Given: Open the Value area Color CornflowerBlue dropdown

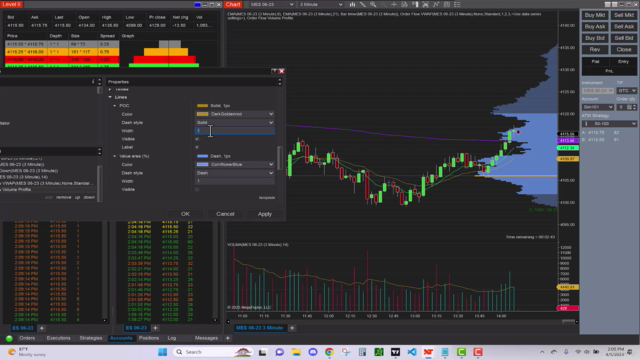Looking at the screenshot, I should 235,164.
